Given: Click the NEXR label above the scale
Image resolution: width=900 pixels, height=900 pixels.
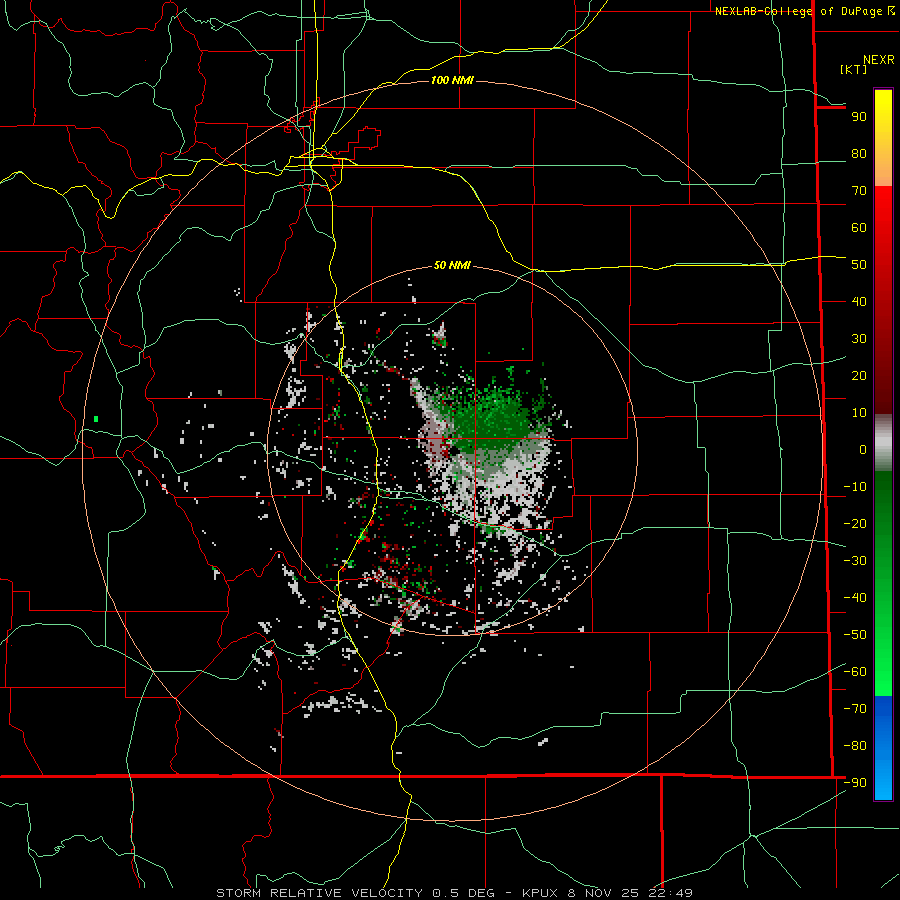Looking at the screenshot, I should [x=879, y=60].
